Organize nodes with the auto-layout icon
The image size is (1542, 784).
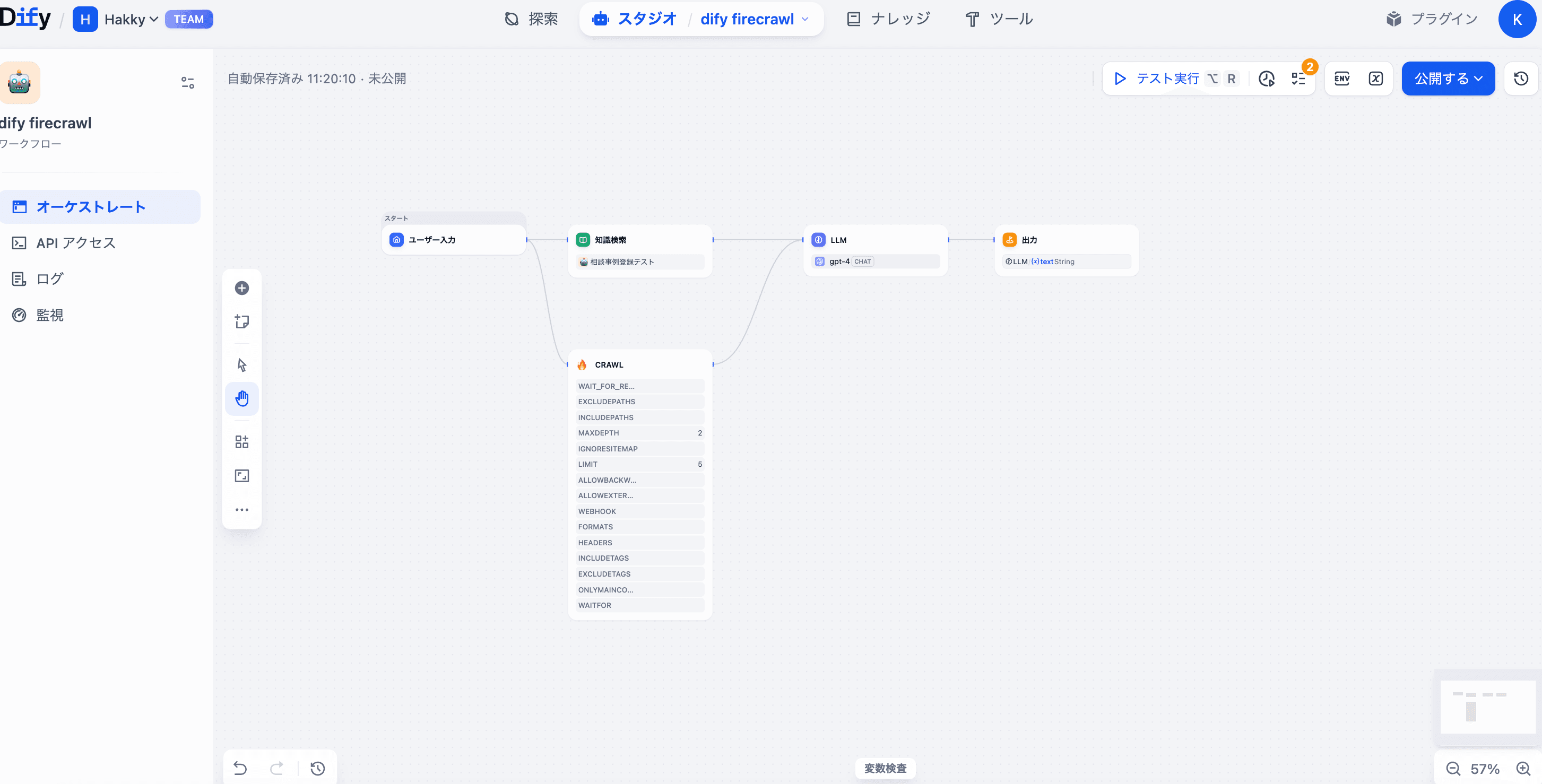[242, 442]
